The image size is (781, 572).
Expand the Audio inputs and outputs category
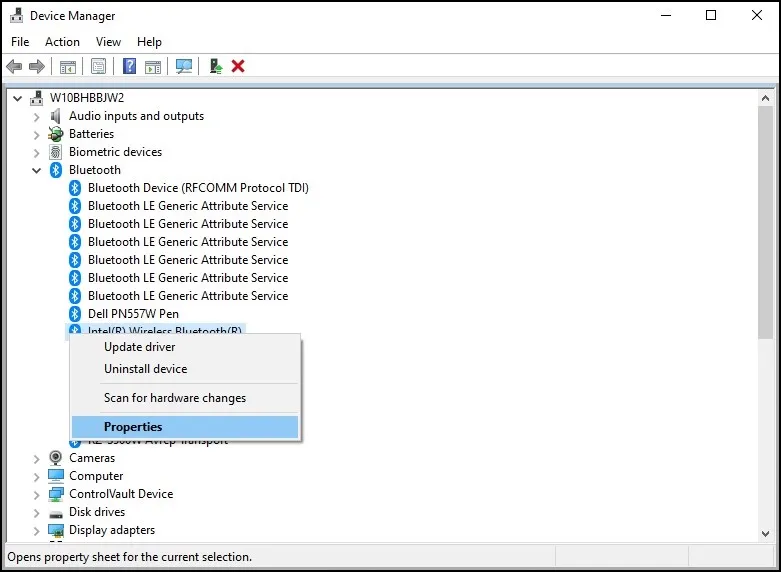(x=37, y=116)
